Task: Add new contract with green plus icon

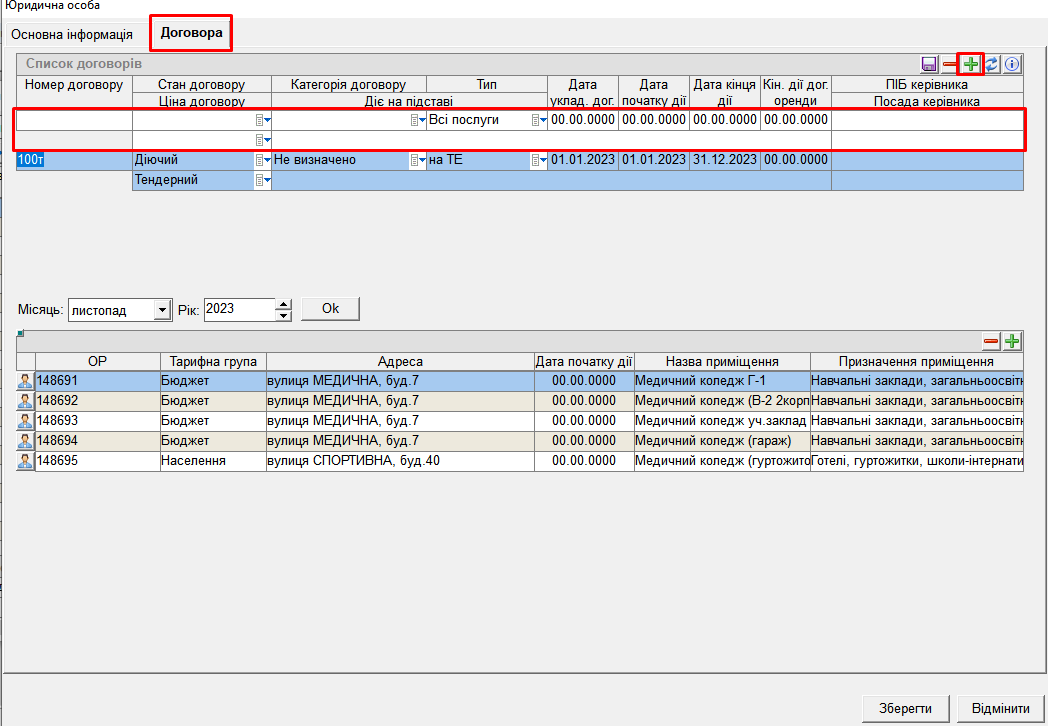Action: 970,64
